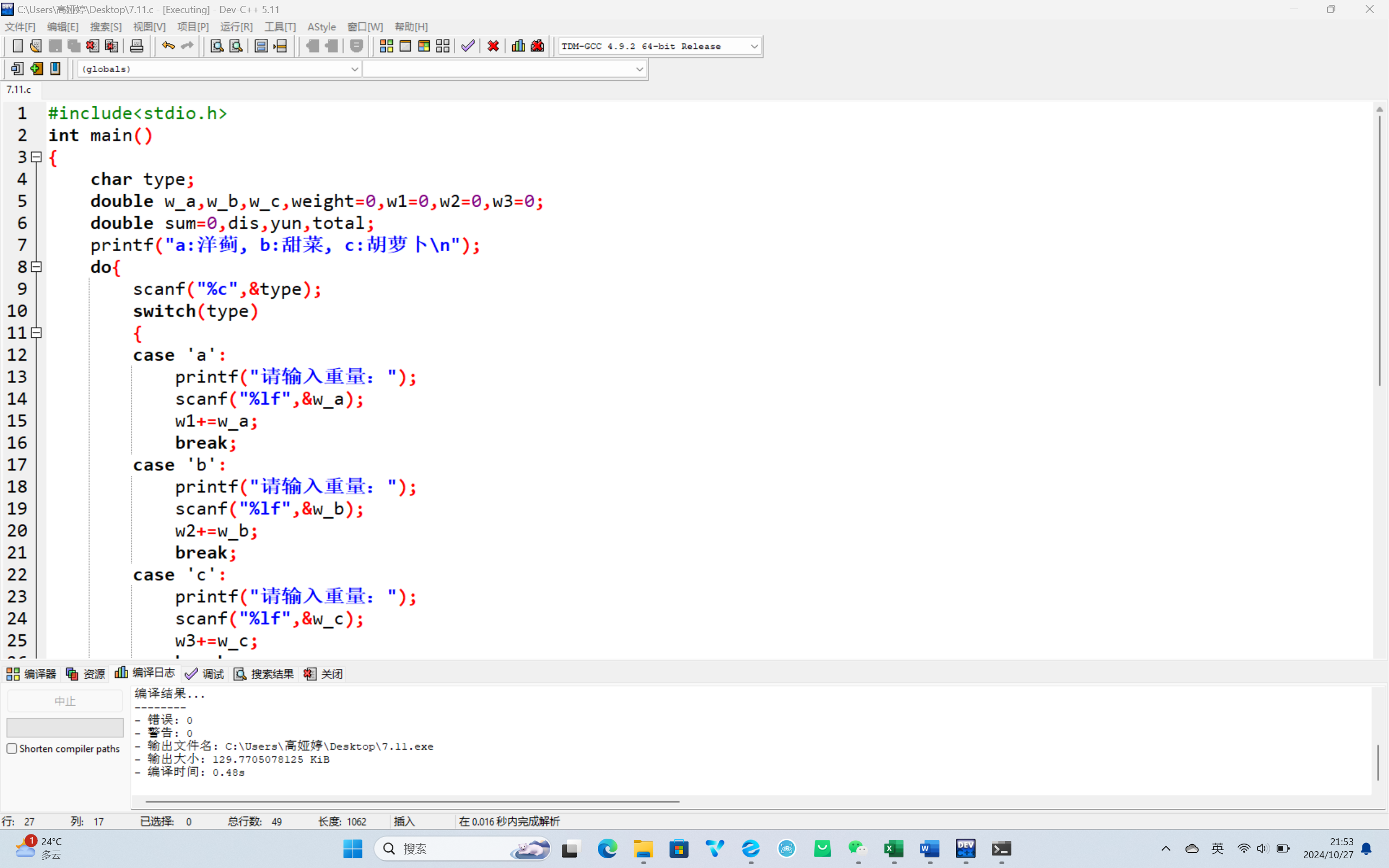Click the Print toolbar icon
The image size is (1389, 868).
[x=137, y=46]
